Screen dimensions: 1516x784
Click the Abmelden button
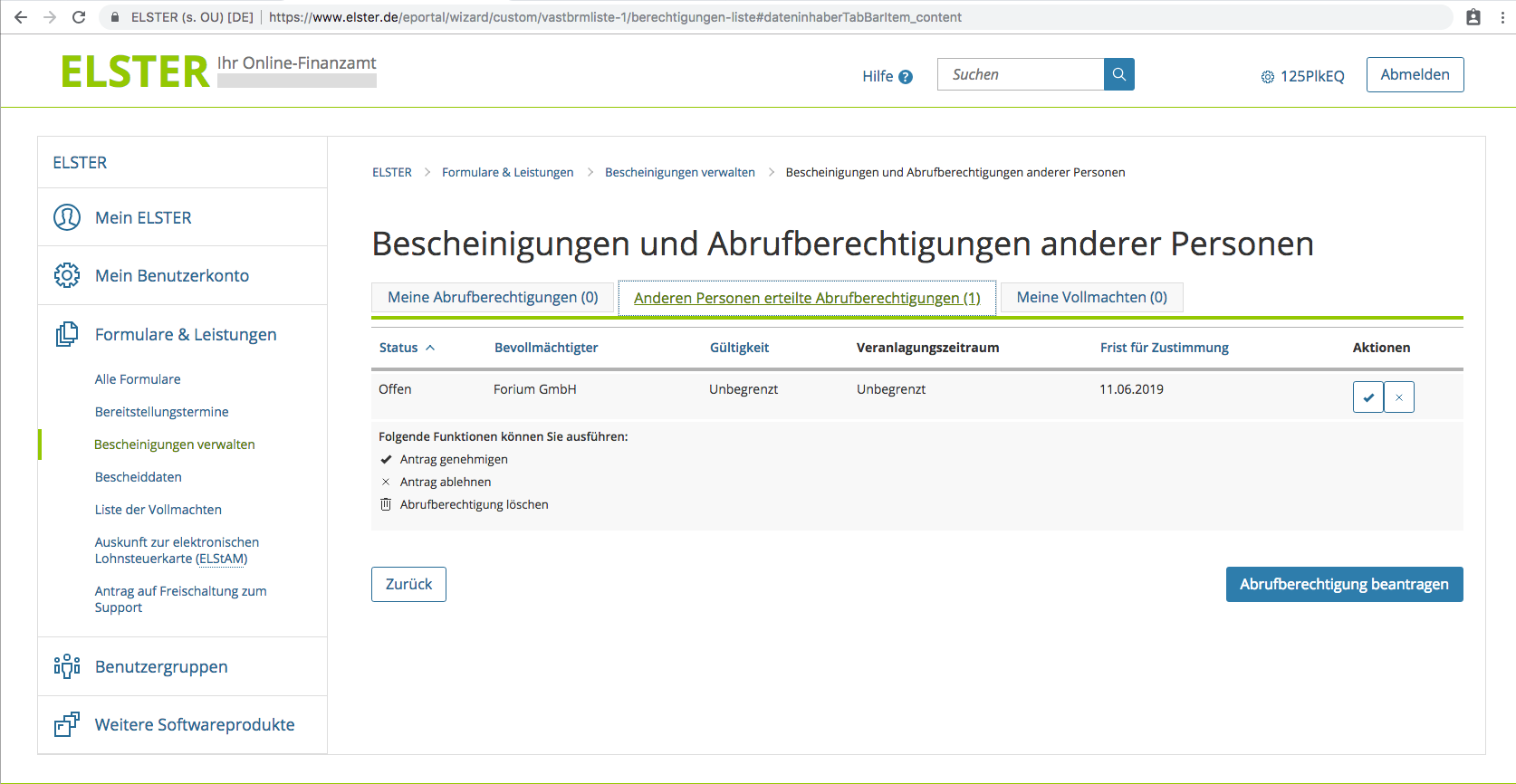pyautogui.click(x=1415, y=74)
